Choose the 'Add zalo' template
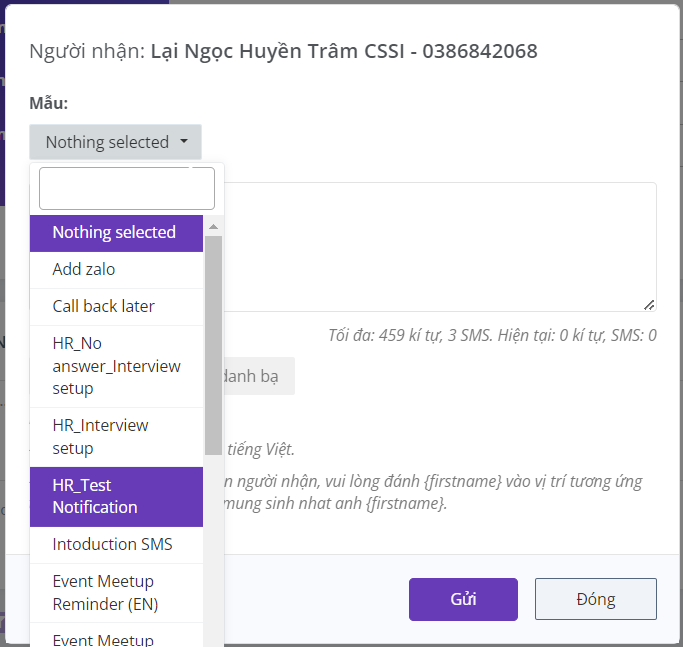 pyautogui.click(x=116, y=269)
